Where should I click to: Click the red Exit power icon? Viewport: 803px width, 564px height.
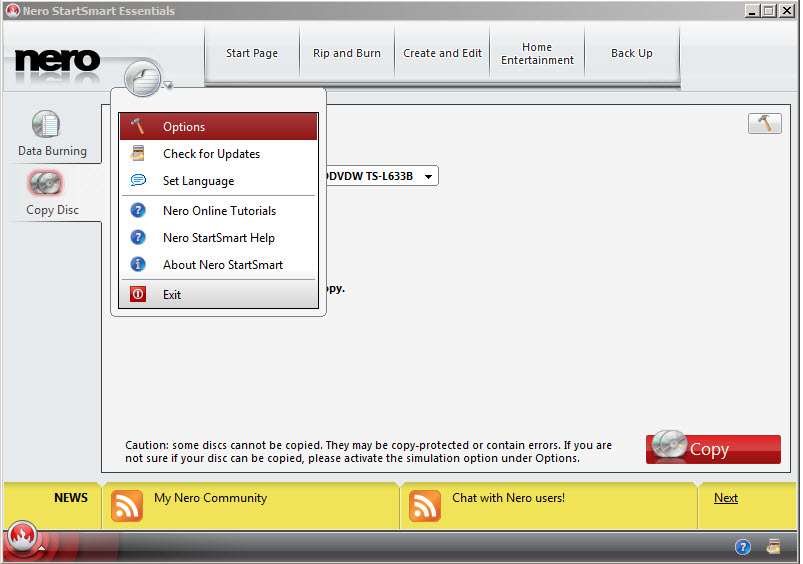138,294
